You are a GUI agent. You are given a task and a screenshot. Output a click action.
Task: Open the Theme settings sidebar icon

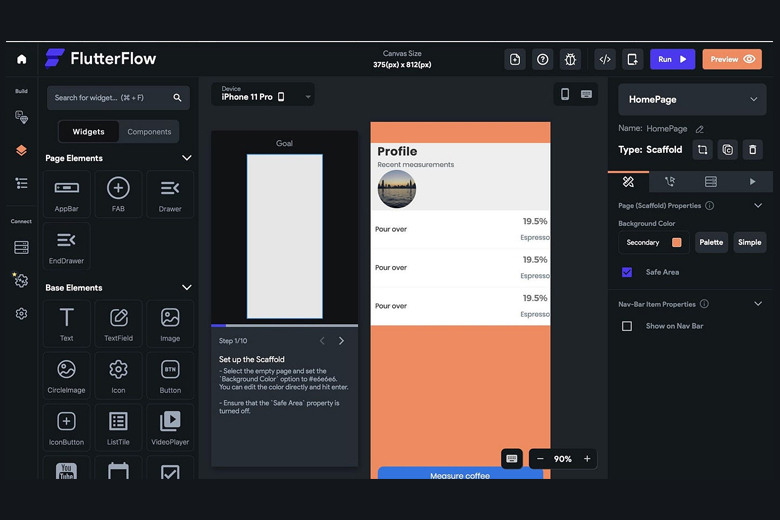point(21,117)
